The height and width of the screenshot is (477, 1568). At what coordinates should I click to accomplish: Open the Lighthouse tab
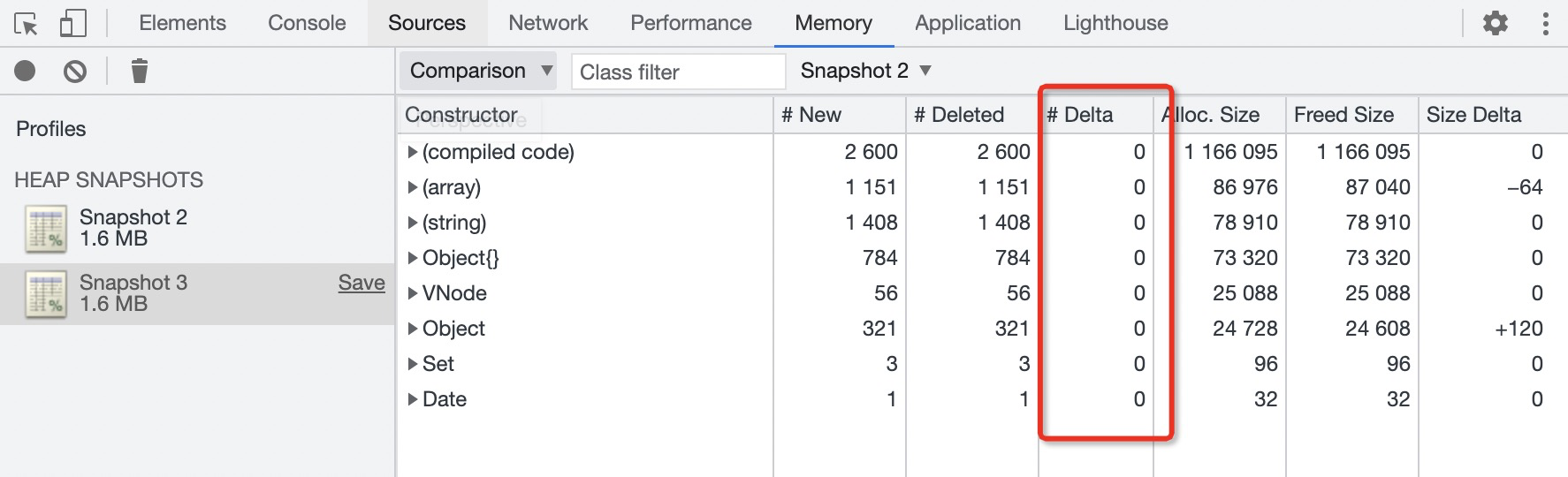point(1115,23)
